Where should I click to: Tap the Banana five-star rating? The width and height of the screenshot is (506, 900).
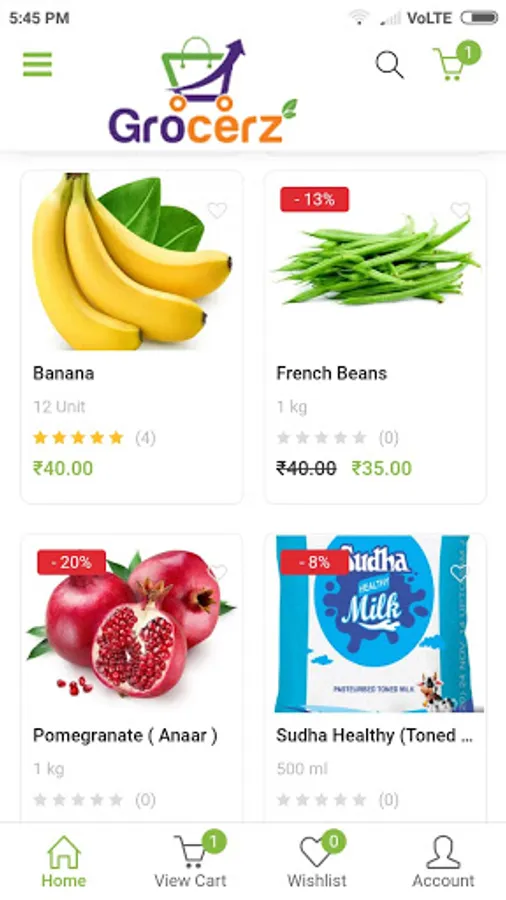[x=78, y=438]
